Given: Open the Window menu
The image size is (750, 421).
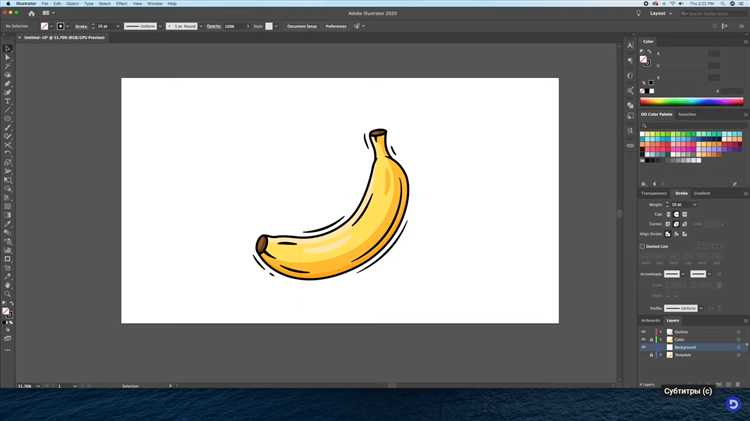Looking at the screenshot, I should [154, 3].
